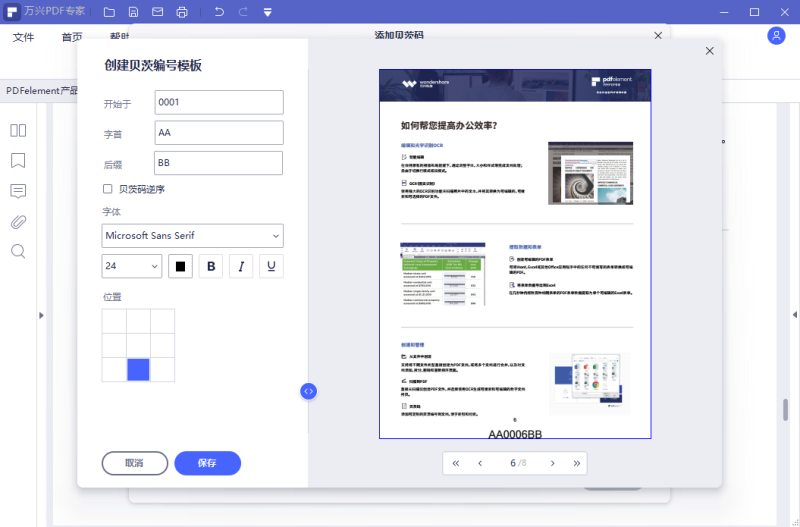Show page thumbnails panel icon in sidebar
Image resolution: width=800 pixels, height=527 pixels.
click(18, 131)
